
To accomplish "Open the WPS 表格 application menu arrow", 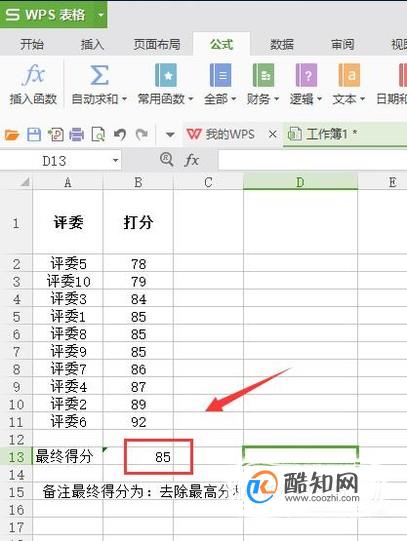I will [x=100, y=15].
